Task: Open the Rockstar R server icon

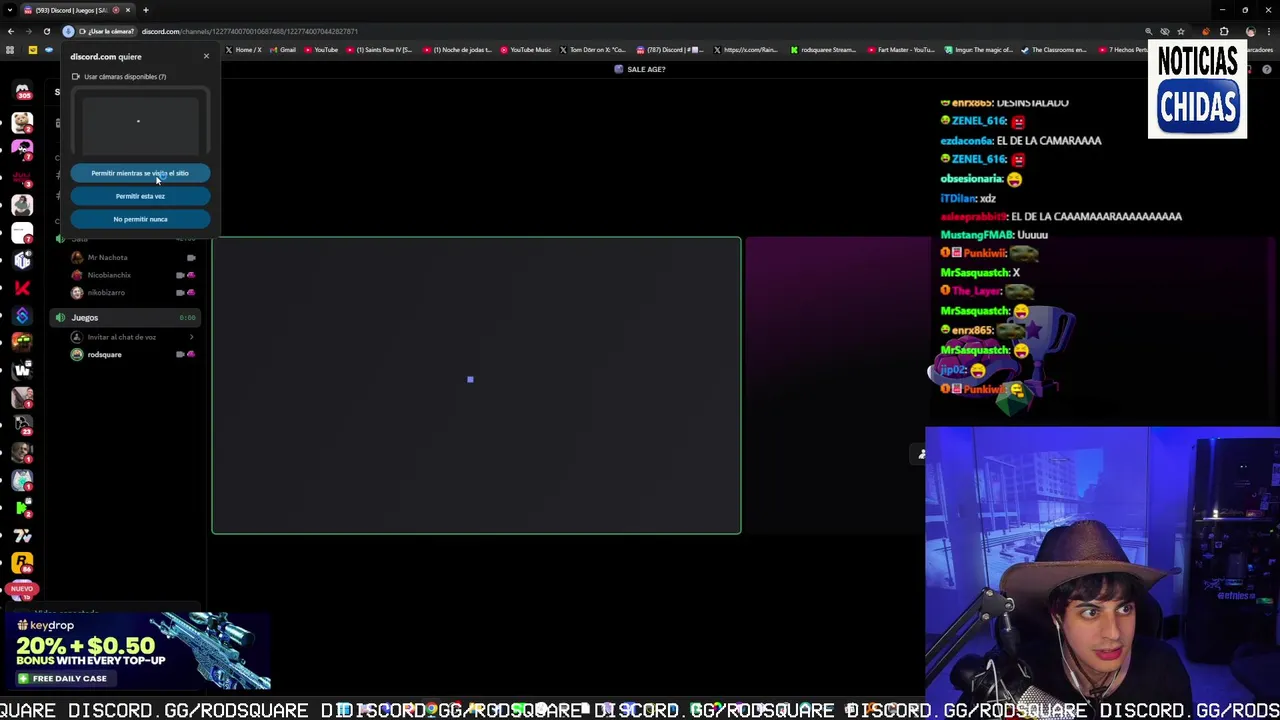Action: (x=22, y=564)
